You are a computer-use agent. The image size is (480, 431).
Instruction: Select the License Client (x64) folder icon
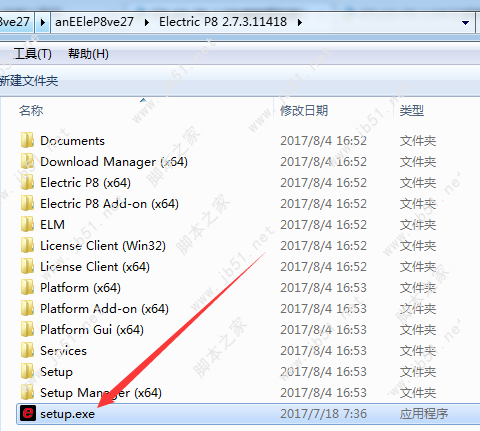27,266
